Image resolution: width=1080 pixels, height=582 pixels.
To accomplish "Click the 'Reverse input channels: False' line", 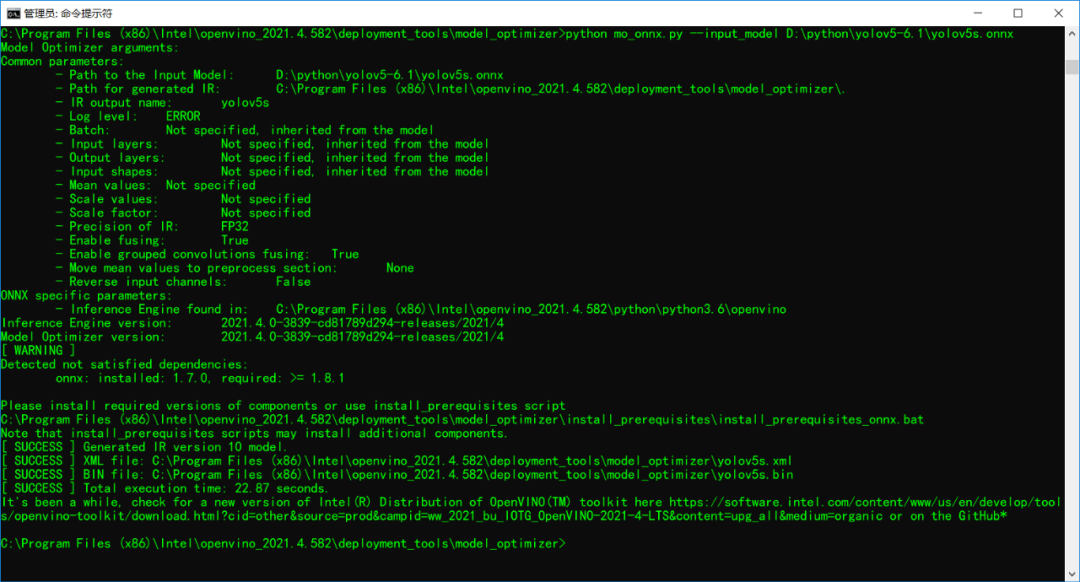I will 183,282.
